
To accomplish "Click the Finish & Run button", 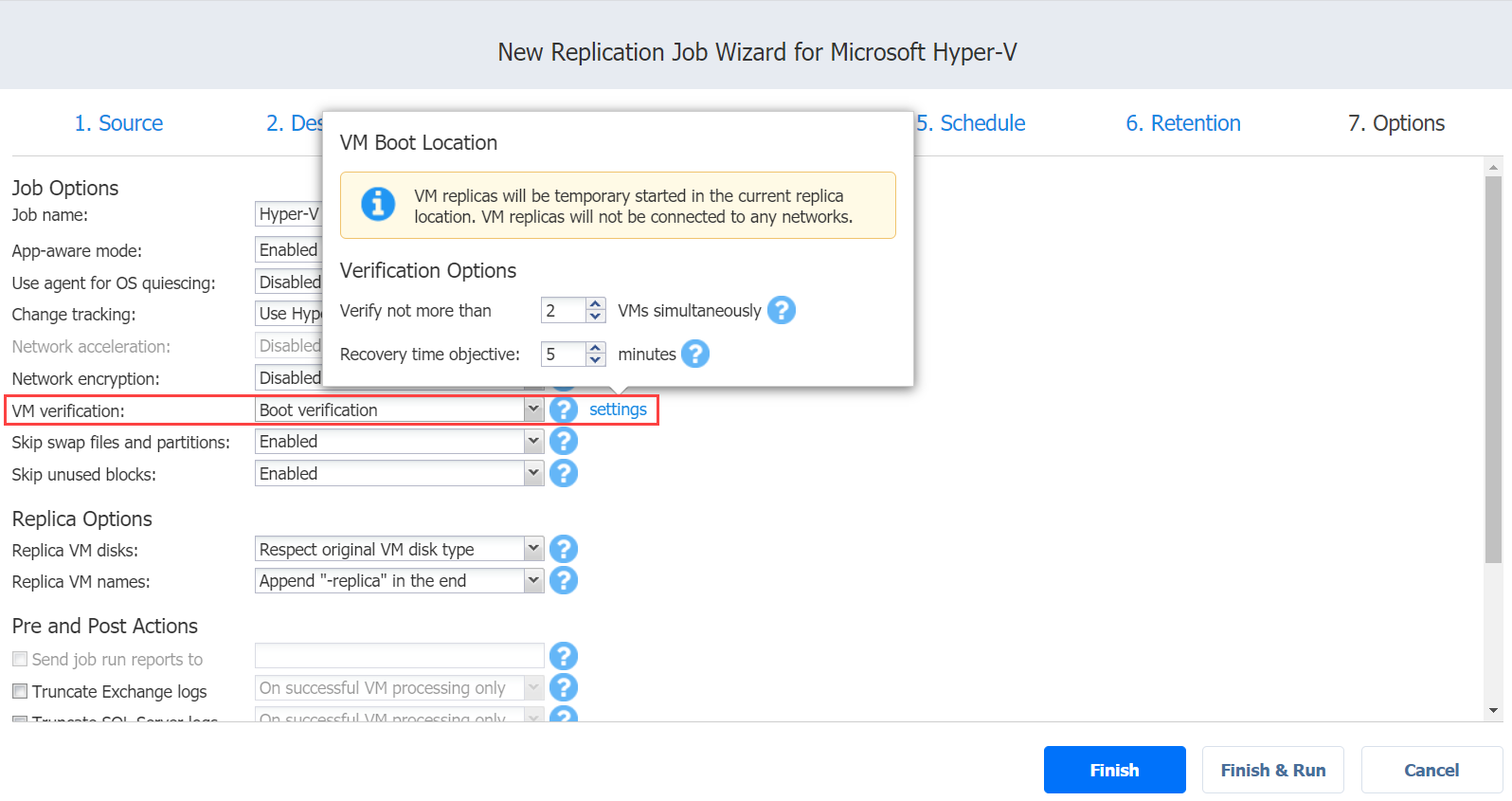I will click(x=1273, y=770).
